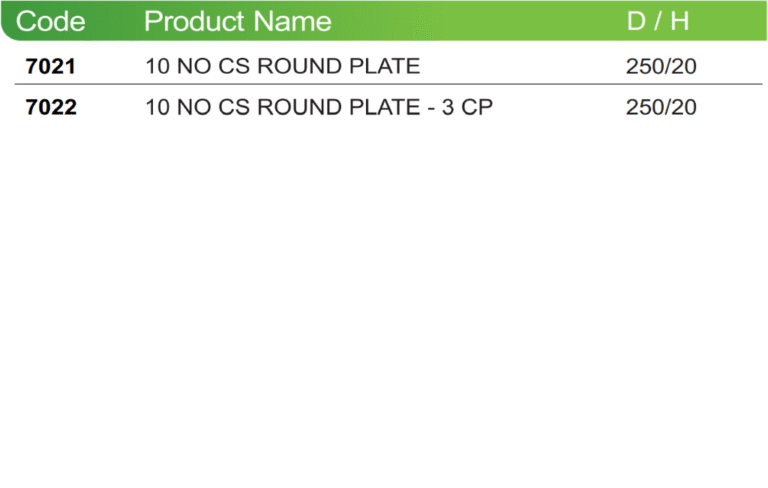Click the word ROUND in row 7022
The width and height of the screenshot is (768, 488).
(x=300, y=107)
